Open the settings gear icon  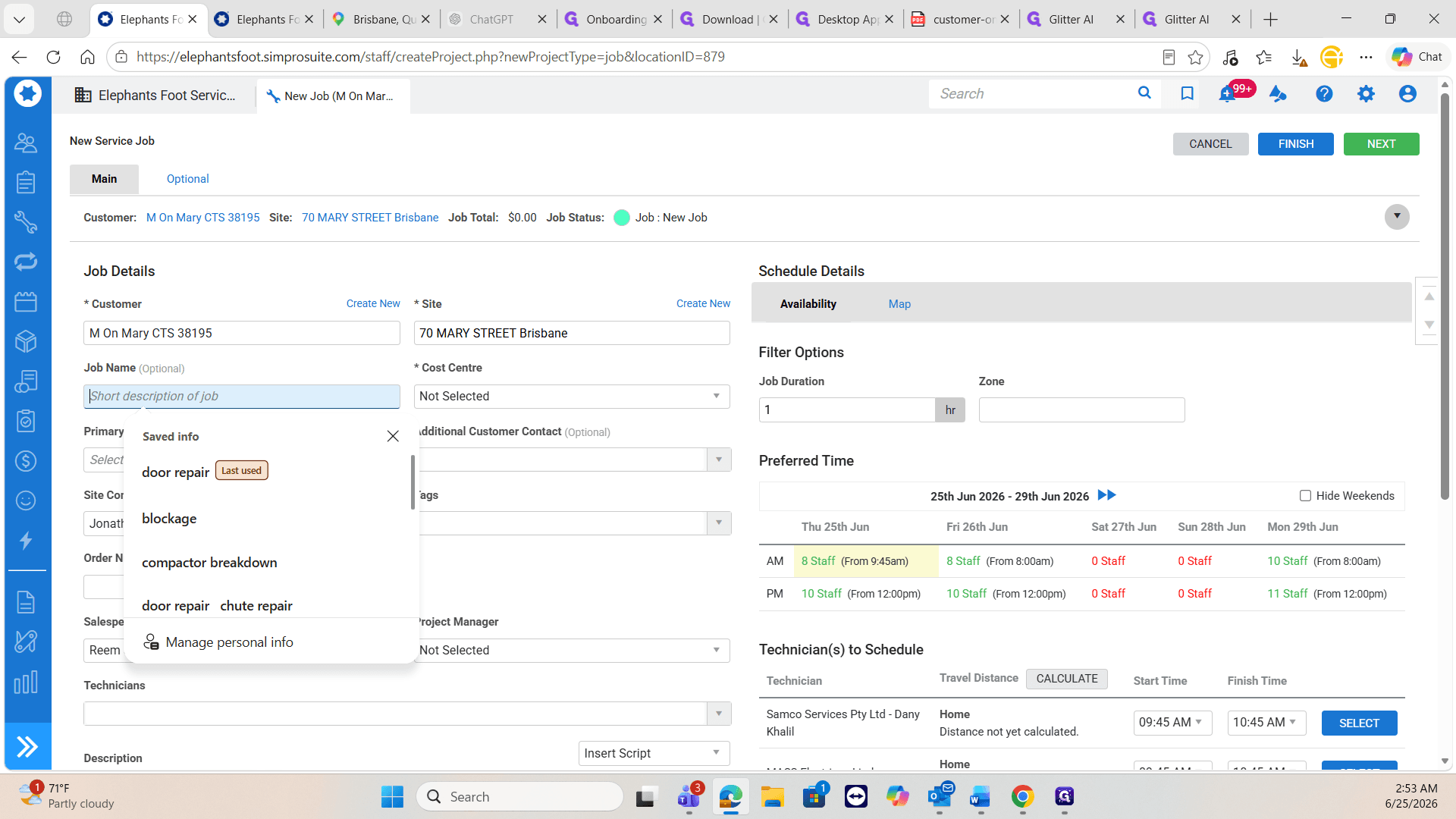[x=1366, y=93]
